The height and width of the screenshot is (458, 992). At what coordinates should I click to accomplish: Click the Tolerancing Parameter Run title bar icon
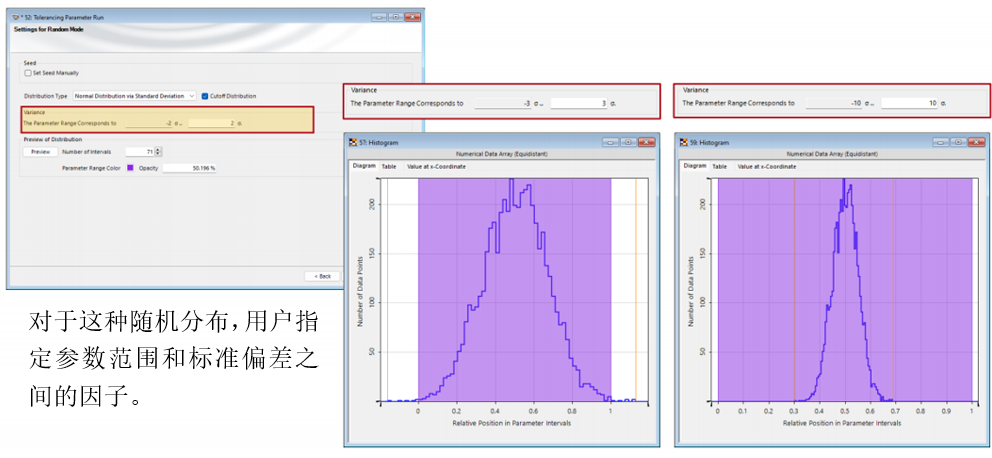click(x=15, y=17)
